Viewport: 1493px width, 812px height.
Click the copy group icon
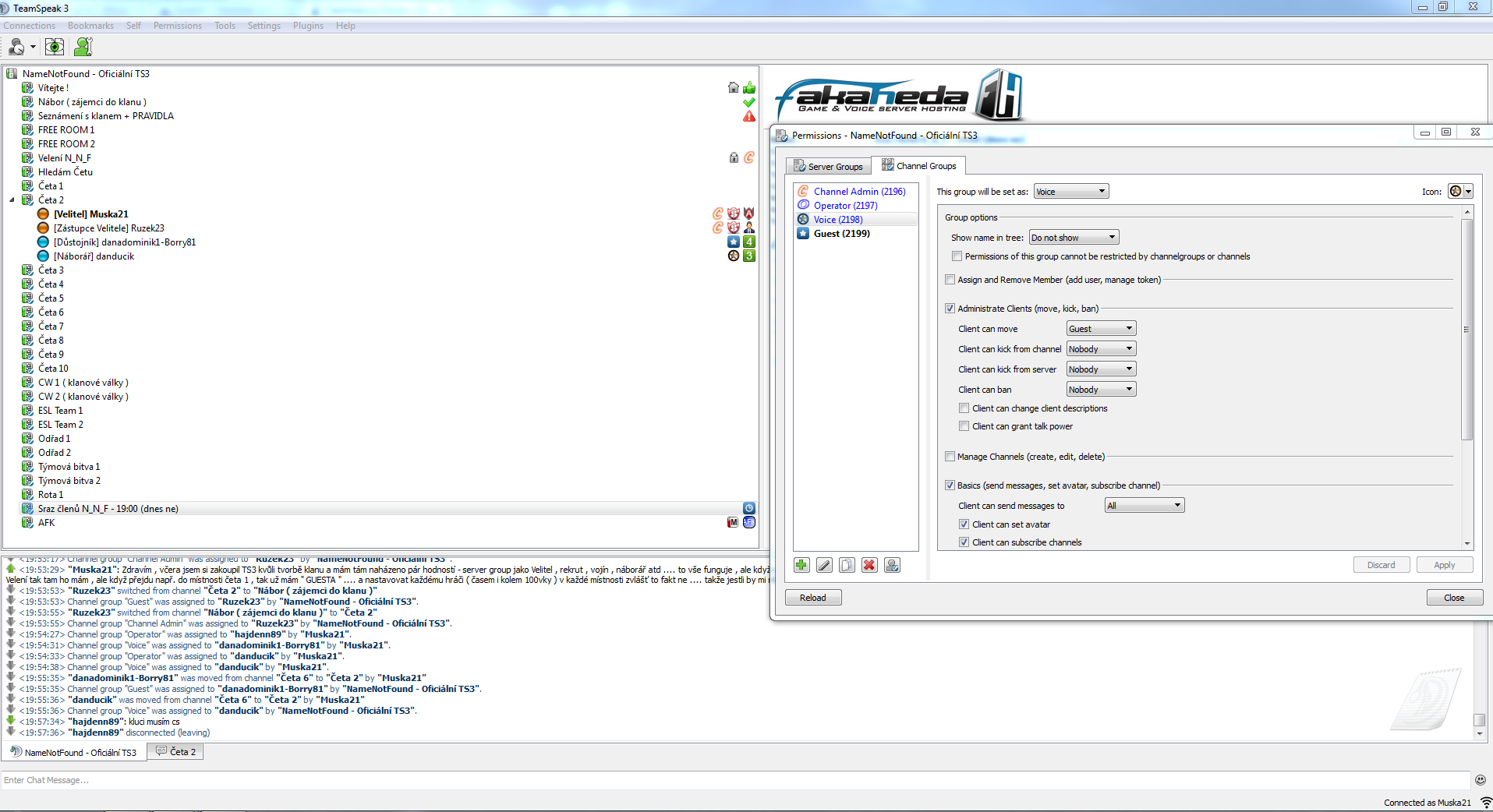pos(847,565)
